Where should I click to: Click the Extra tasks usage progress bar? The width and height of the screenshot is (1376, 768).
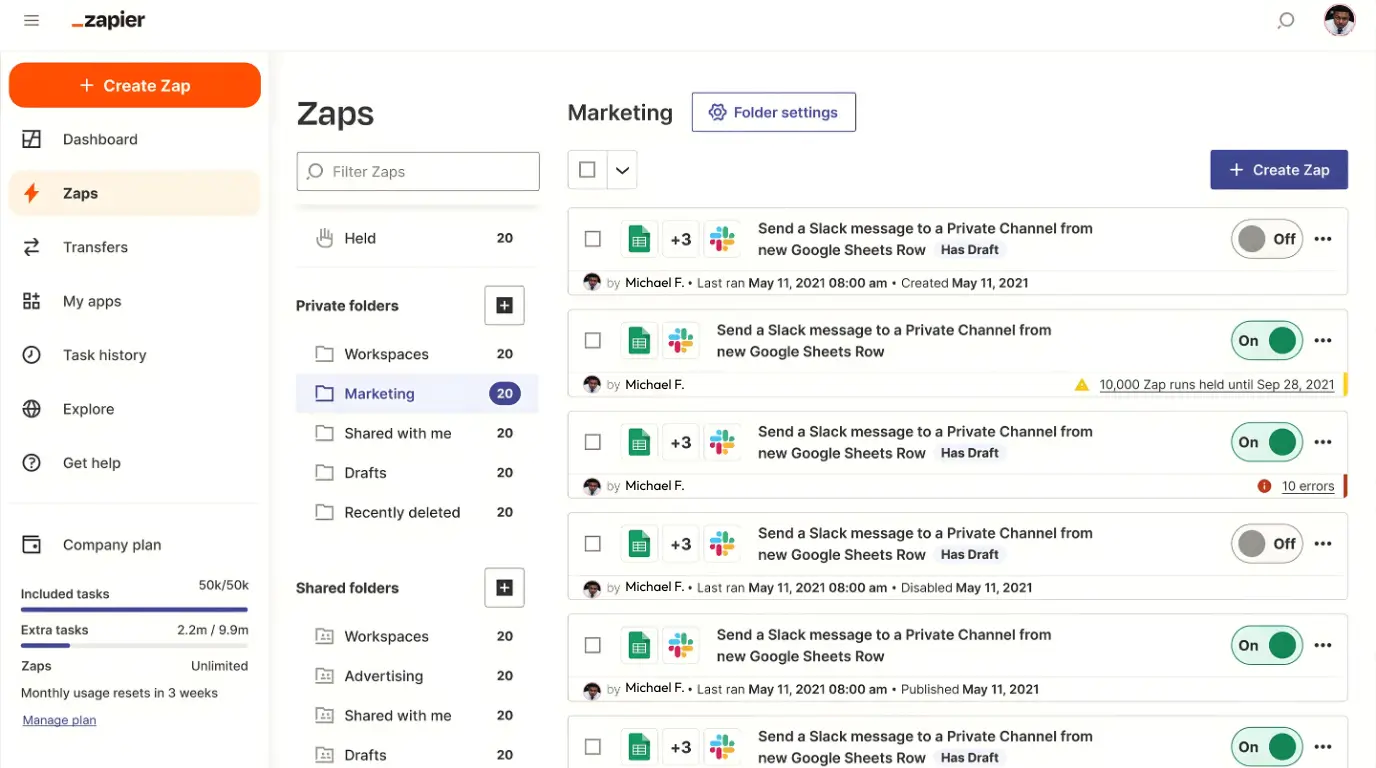pyautogui.click(x=134, y=645)
